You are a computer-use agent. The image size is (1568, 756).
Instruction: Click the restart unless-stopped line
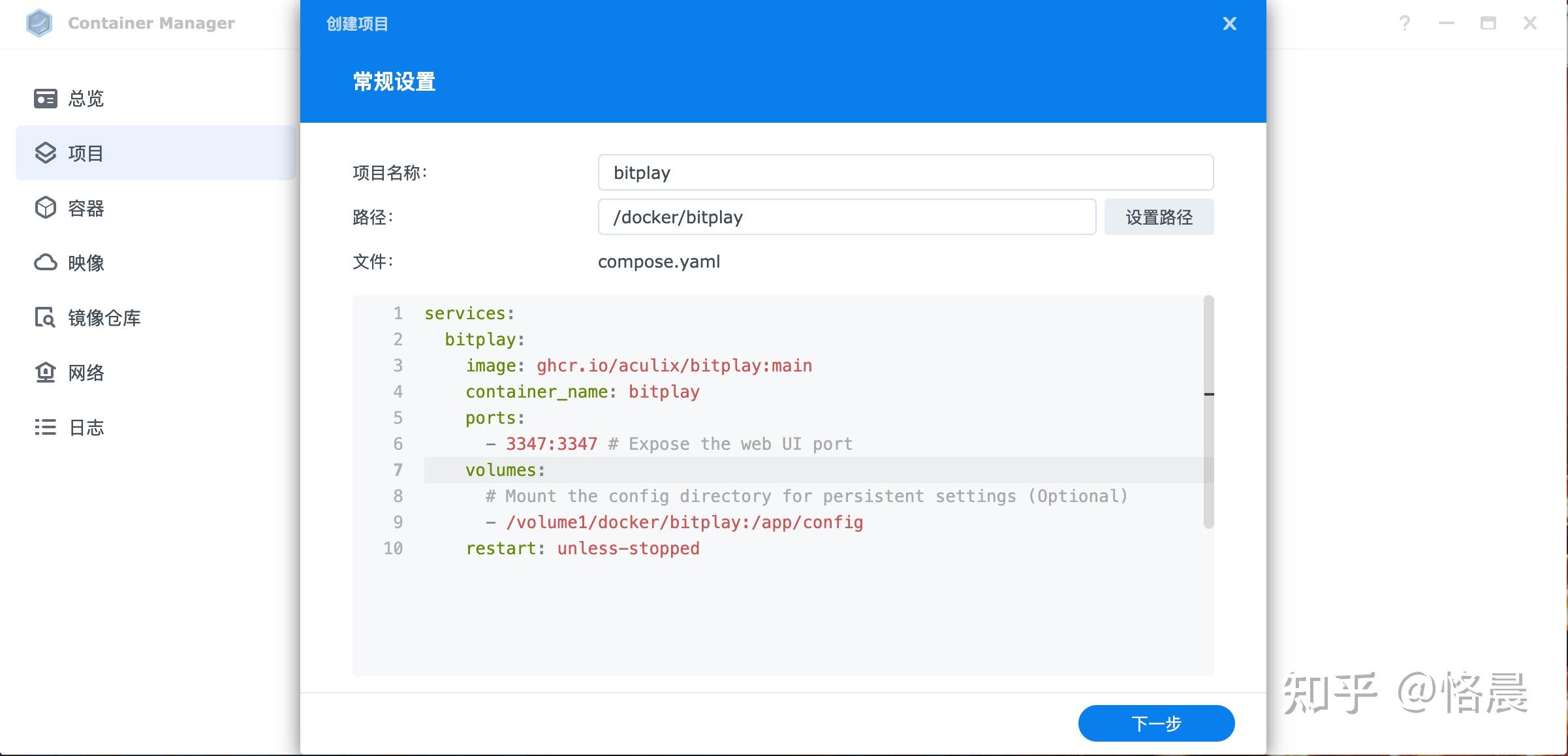(x=581, y=548)
